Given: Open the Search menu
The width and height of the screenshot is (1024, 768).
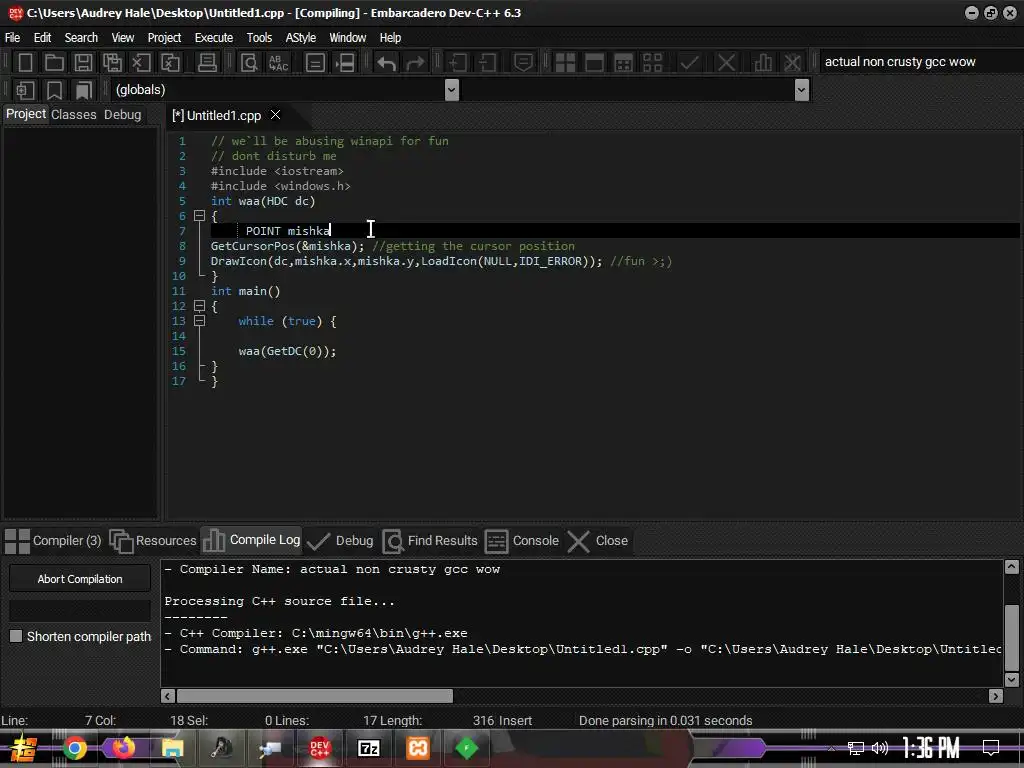Looking at the screenshot, I should click(81, 37).
